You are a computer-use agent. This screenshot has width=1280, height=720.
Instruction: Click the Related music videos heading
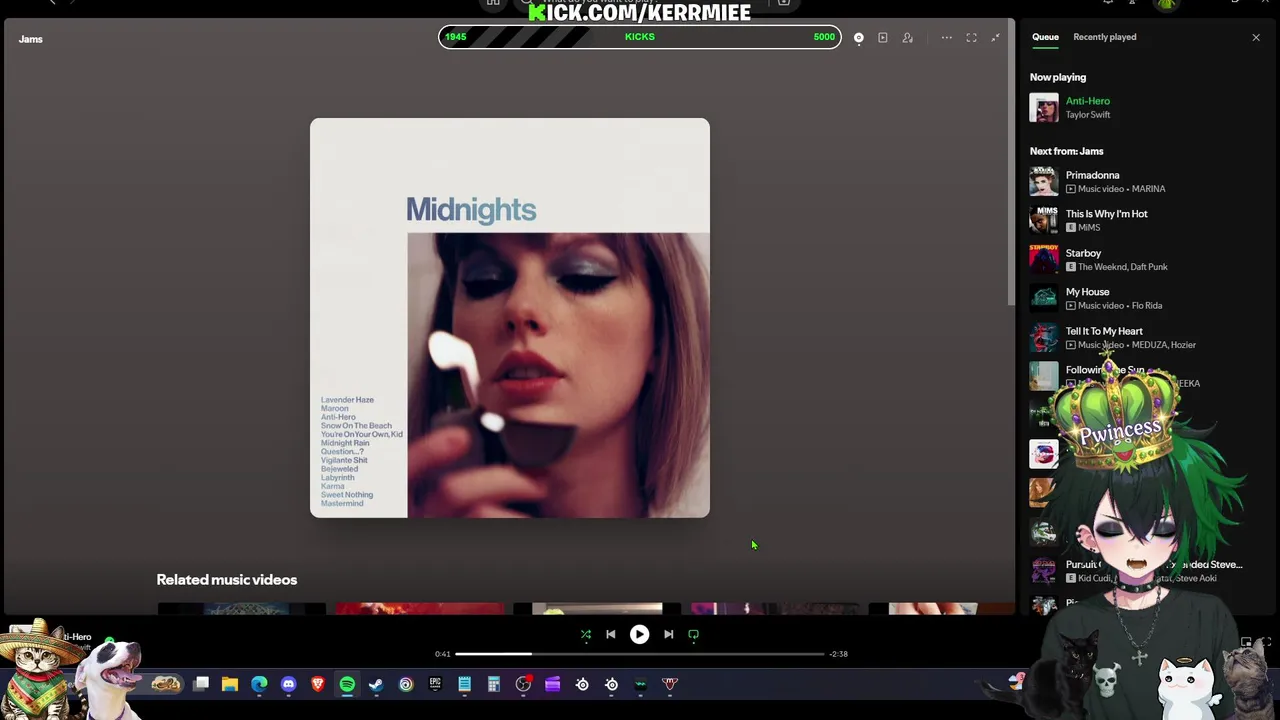pos(227,580)
